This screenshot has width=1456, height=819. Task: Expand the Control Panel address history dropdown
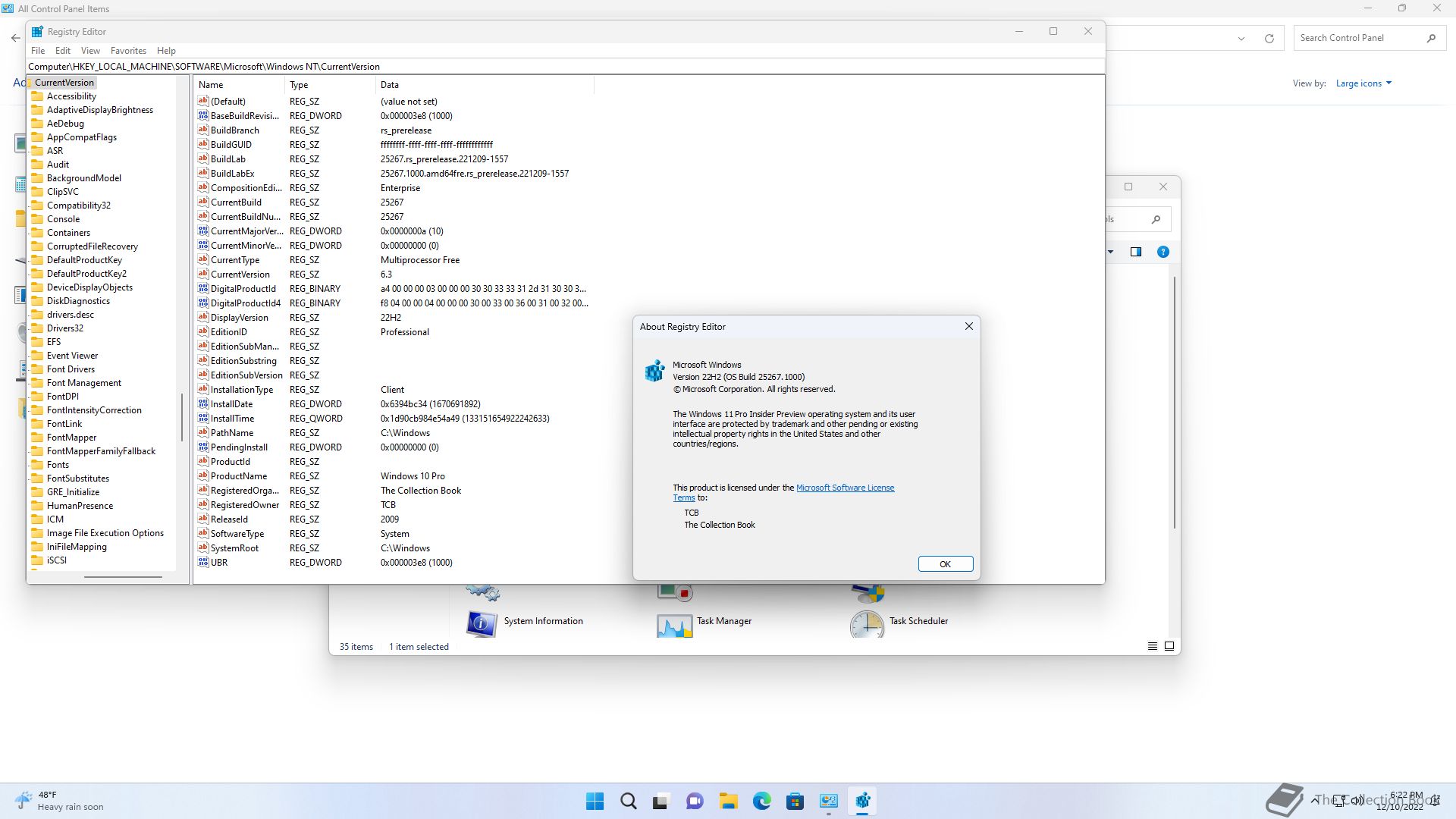coord(1241,38)
